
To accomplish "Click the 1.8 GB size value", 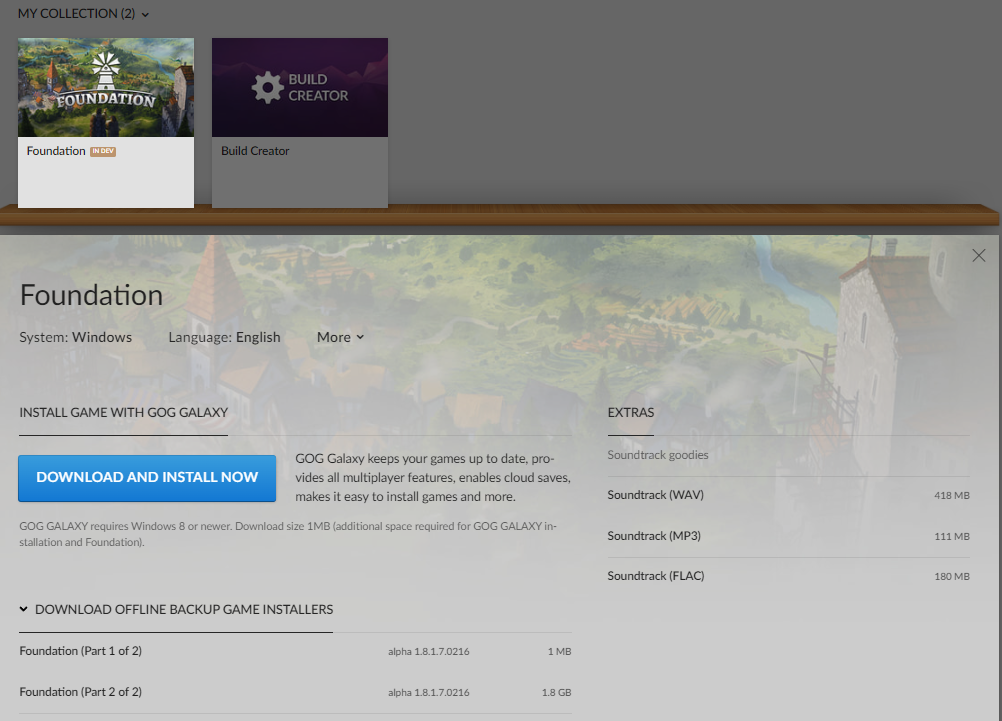I will coord(557,692).
